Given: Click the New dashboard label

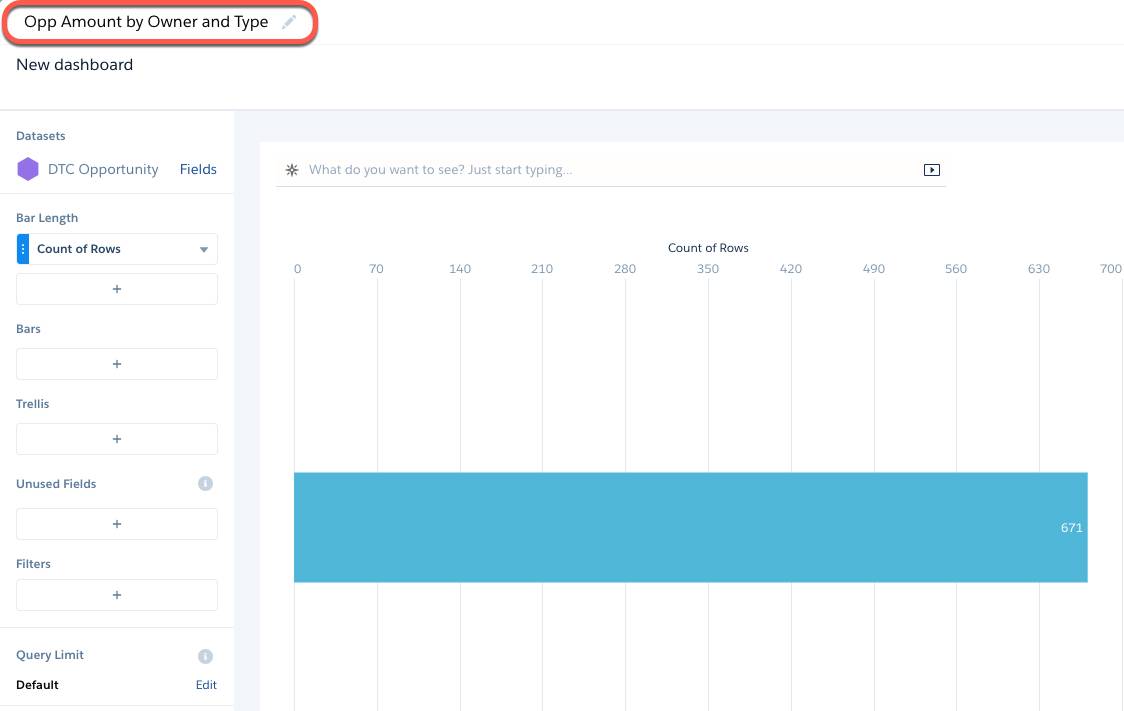Looking at the screenshot, I should (x=73, y=64).
